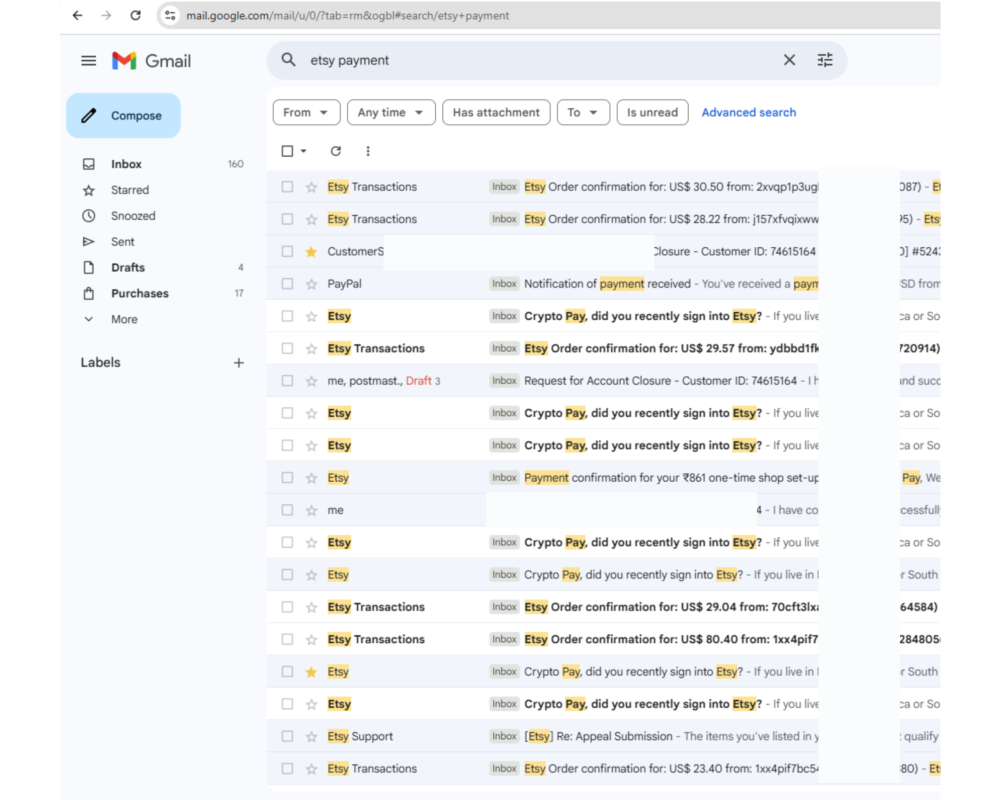This screenshot has height=800, width=1000.
Task: Go back with browser back arrow
Action: pyautogui.click(x=77, y=15)
